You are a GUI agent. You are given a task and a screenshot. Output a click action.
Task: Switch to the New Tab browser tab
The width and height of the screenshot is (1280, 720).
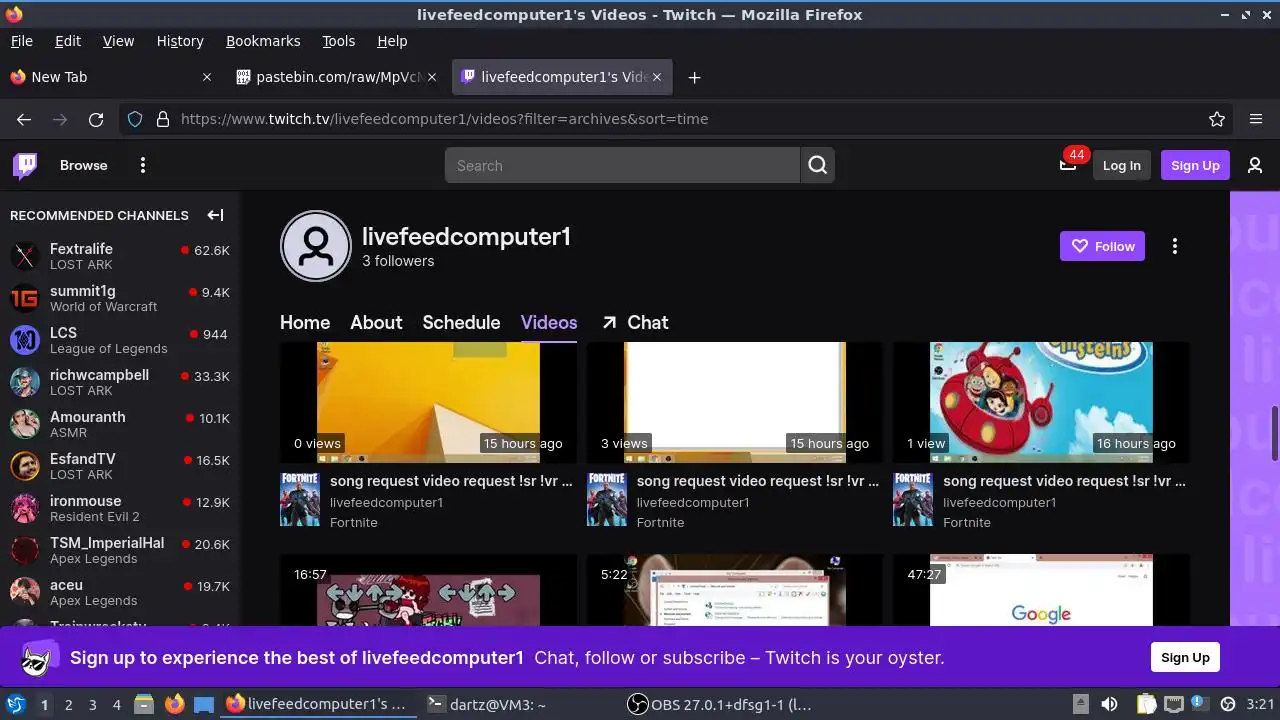(x=110, y=77)
